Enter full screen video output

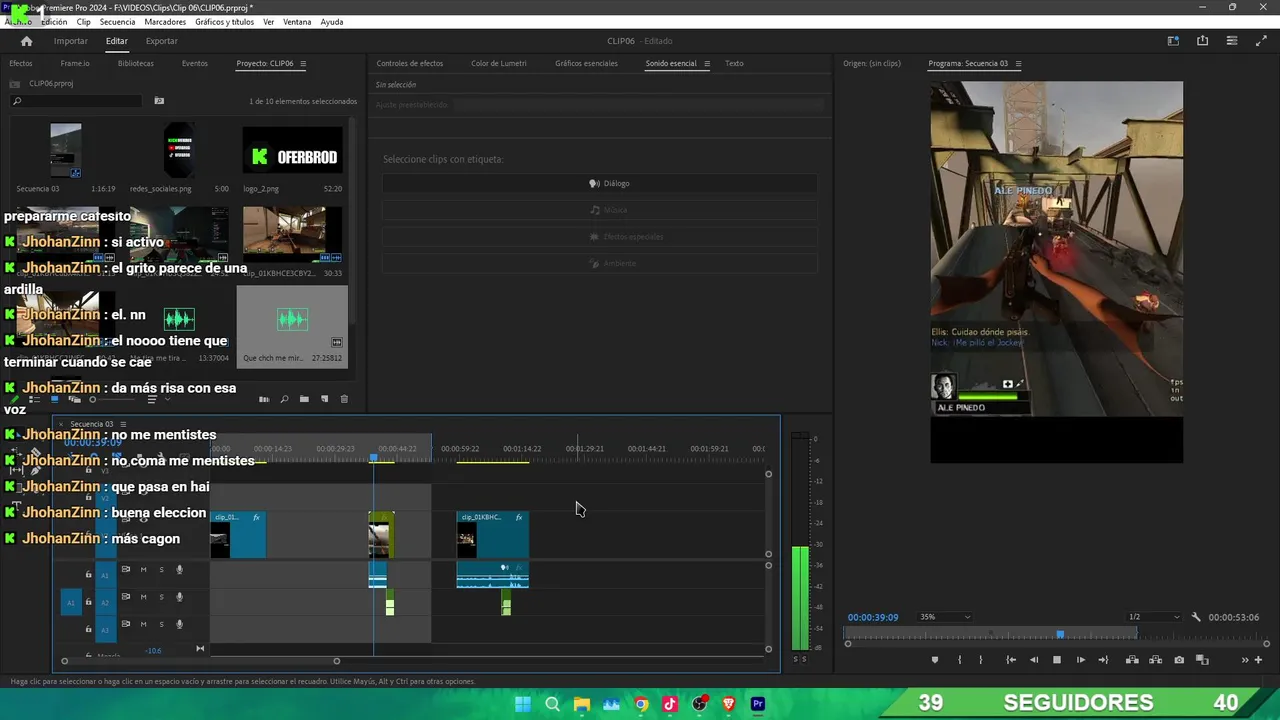[x=1261, y=41]
